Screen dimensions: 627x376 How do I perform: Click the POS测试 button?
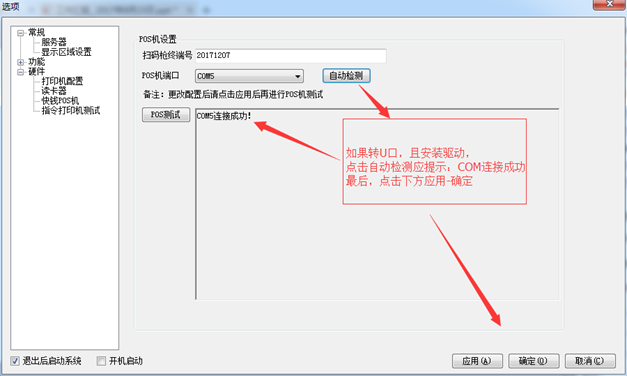[166, 115]
